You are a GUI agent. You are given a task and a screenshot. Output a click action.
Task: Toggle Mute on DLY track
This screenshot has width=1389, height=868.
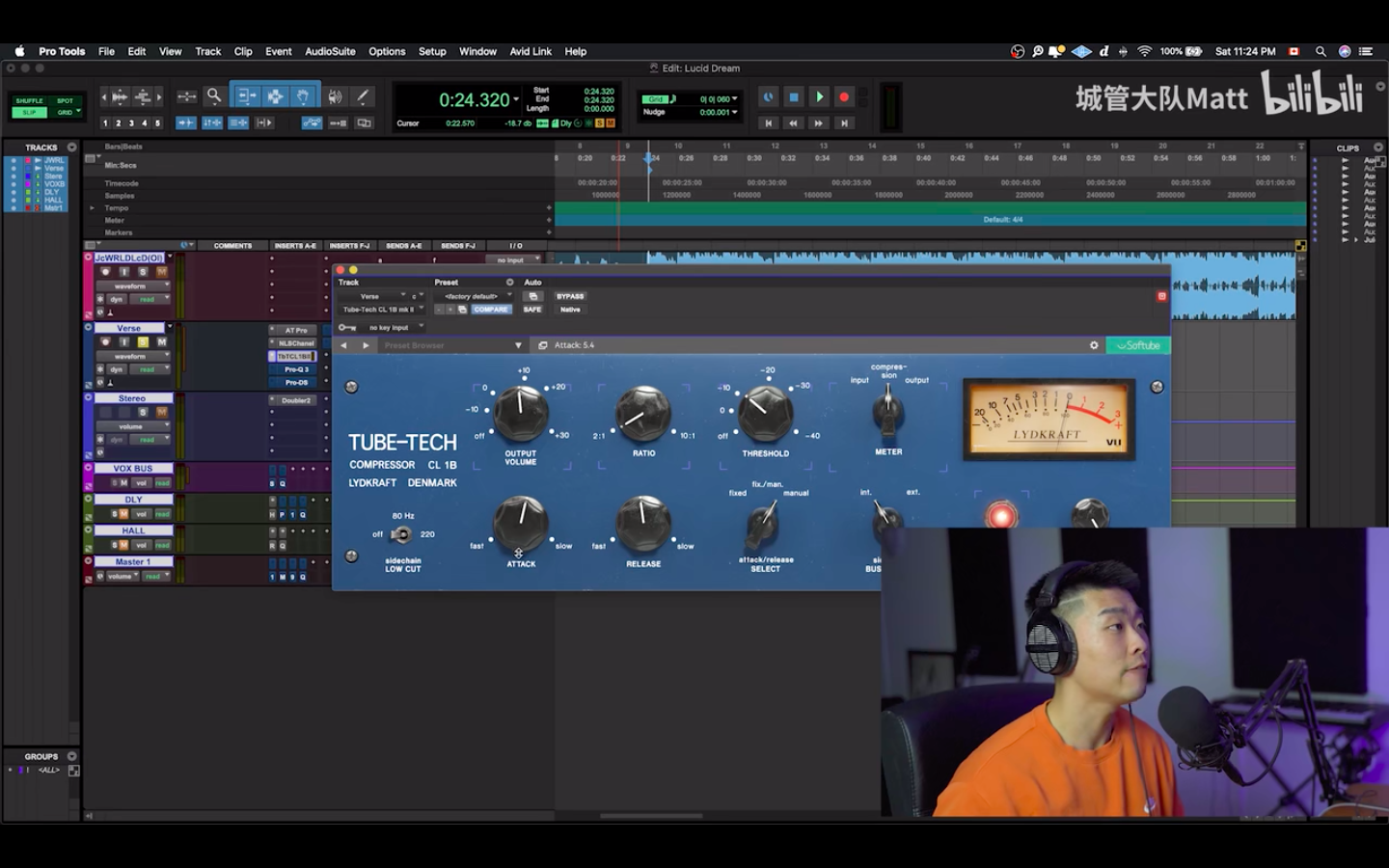pos(123,514)
